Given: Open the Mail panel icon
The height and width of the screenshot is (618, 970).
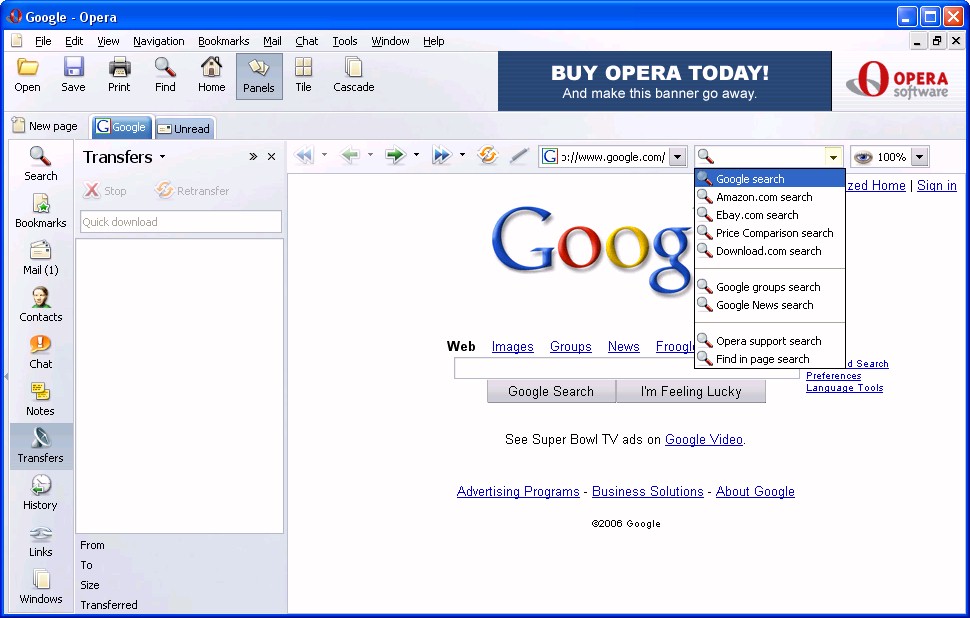Looking at the screenshot, I should coord(41,257).
